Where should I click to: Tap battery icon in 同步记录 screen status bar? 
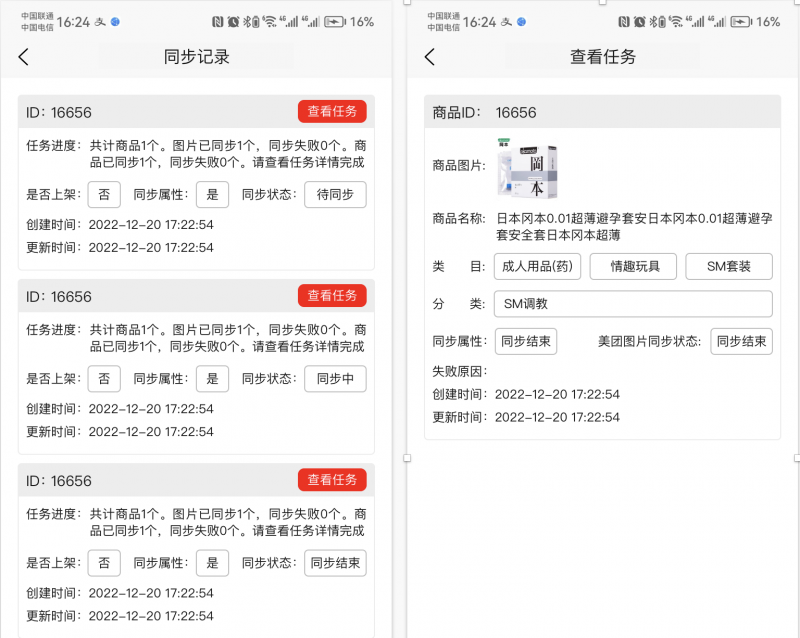[335, 22]
